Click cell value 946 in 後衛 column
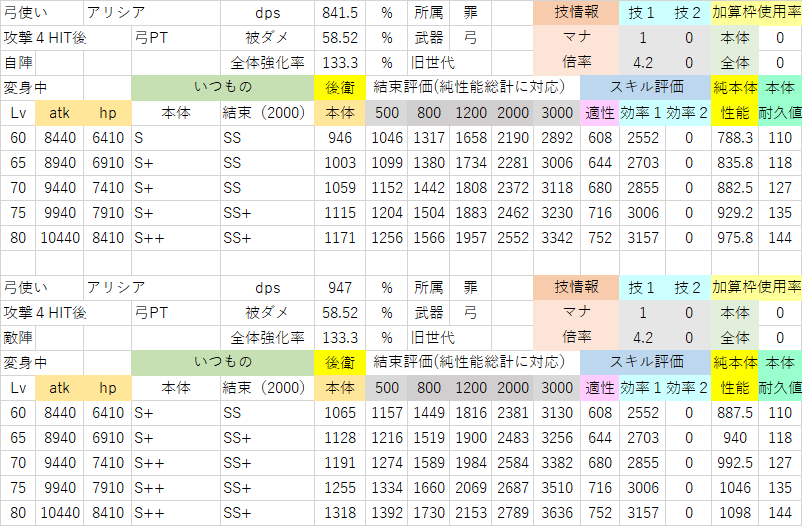This screenshot has width=802, height=526. [x=340, y=138]
